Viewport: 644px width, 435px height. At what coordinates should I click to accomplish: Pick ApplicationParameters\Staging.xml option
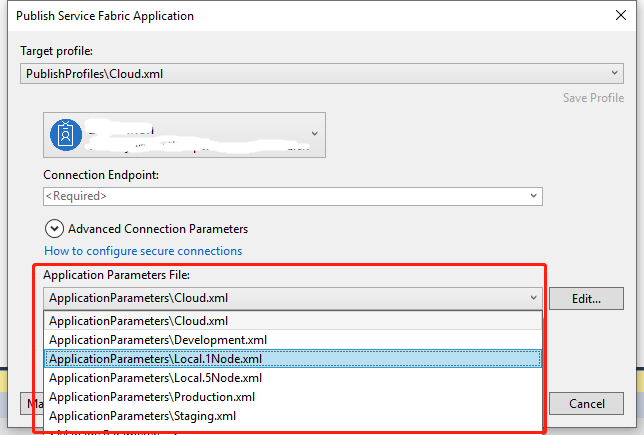[x=292, y=416]
